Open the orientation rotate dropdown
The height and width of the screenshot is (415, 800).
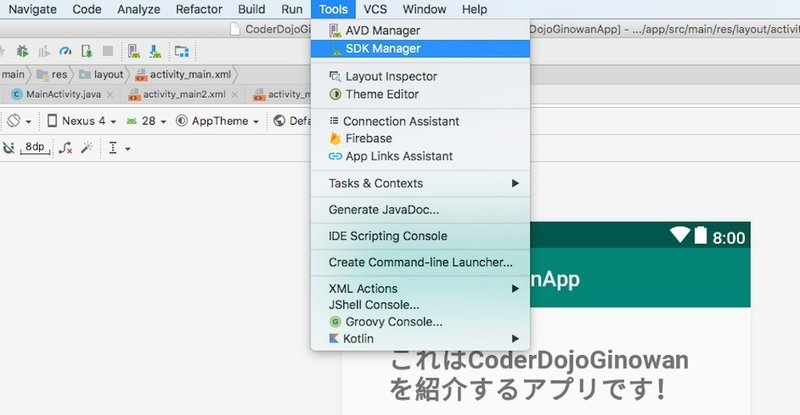(19, 121)
